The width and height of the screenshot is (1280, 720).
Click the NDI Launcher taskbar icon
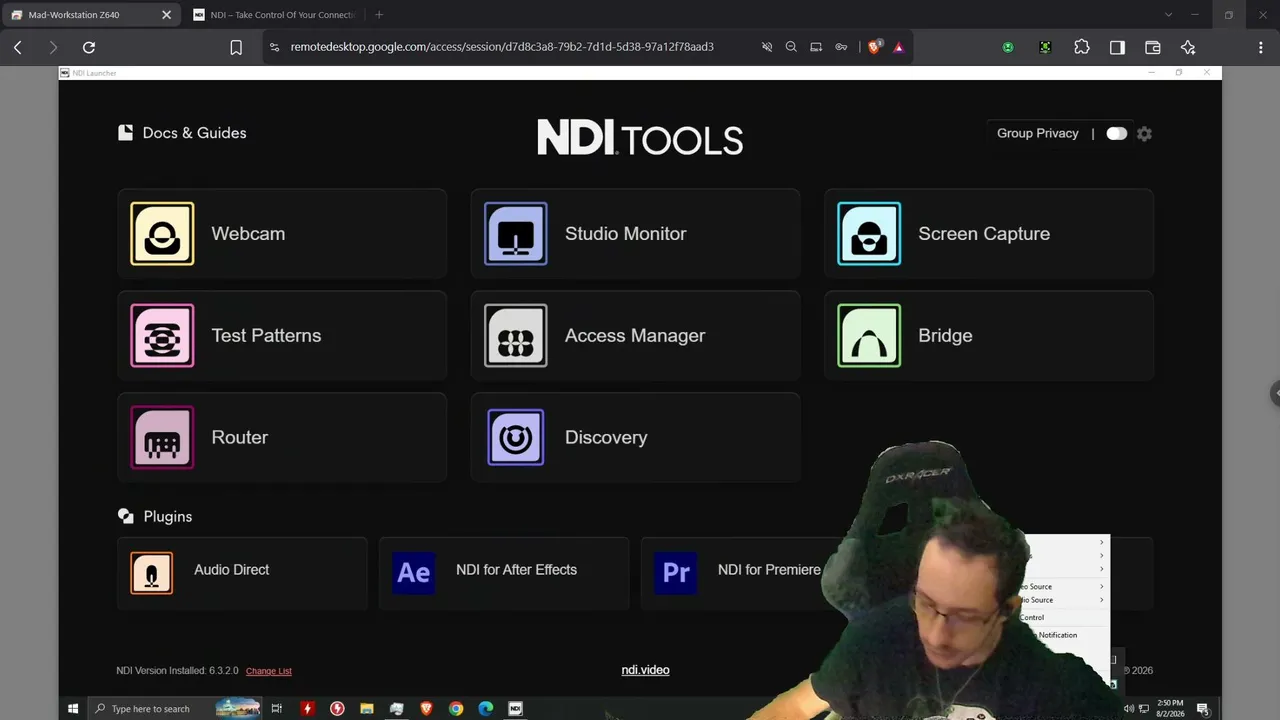pyautogui.click(x=515, y=708)
